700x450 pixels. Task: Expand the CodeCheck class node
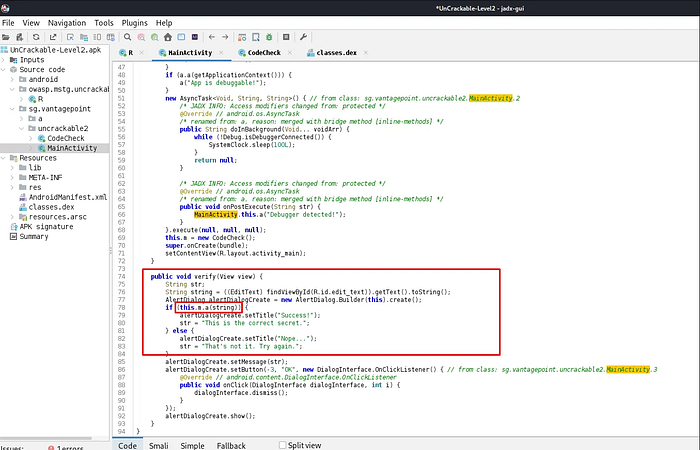click(x=31, y=138)
